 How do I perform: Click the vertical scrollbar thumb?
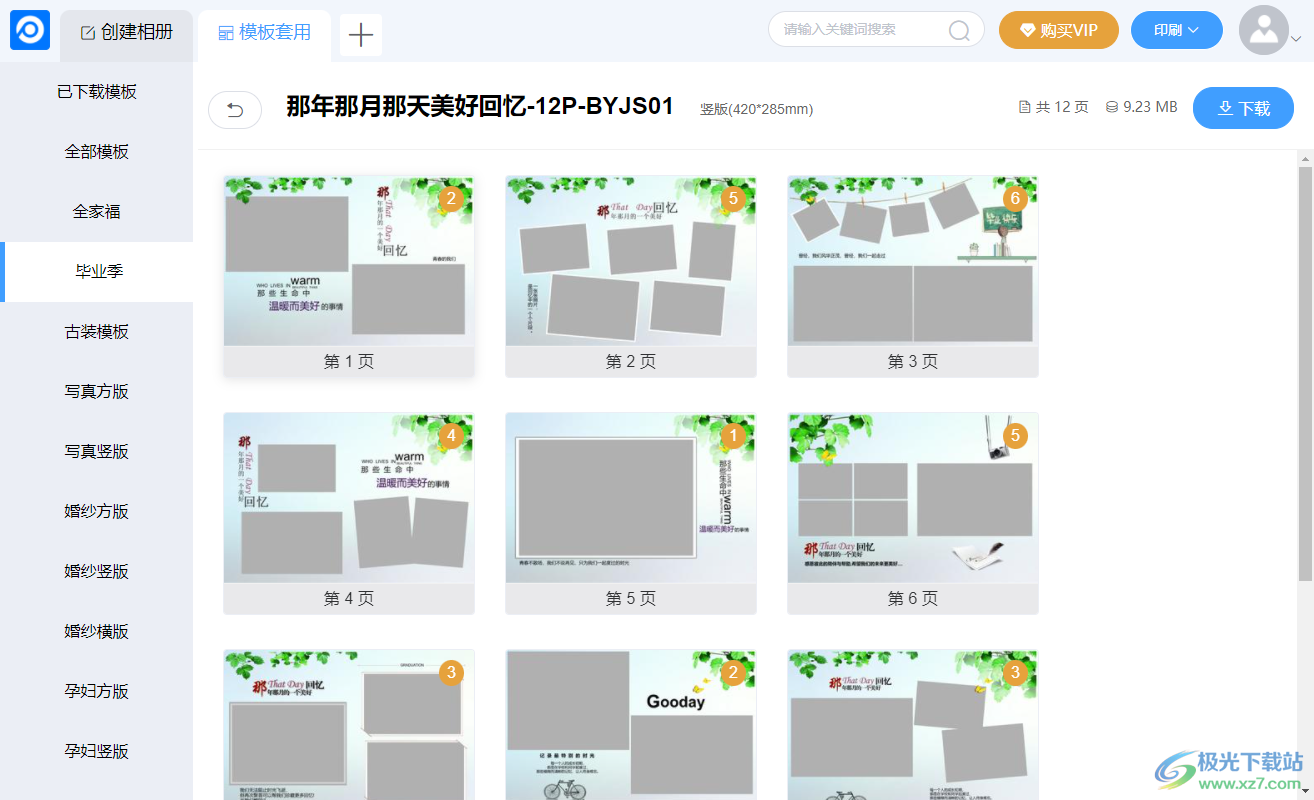[x=1305, y=373]
